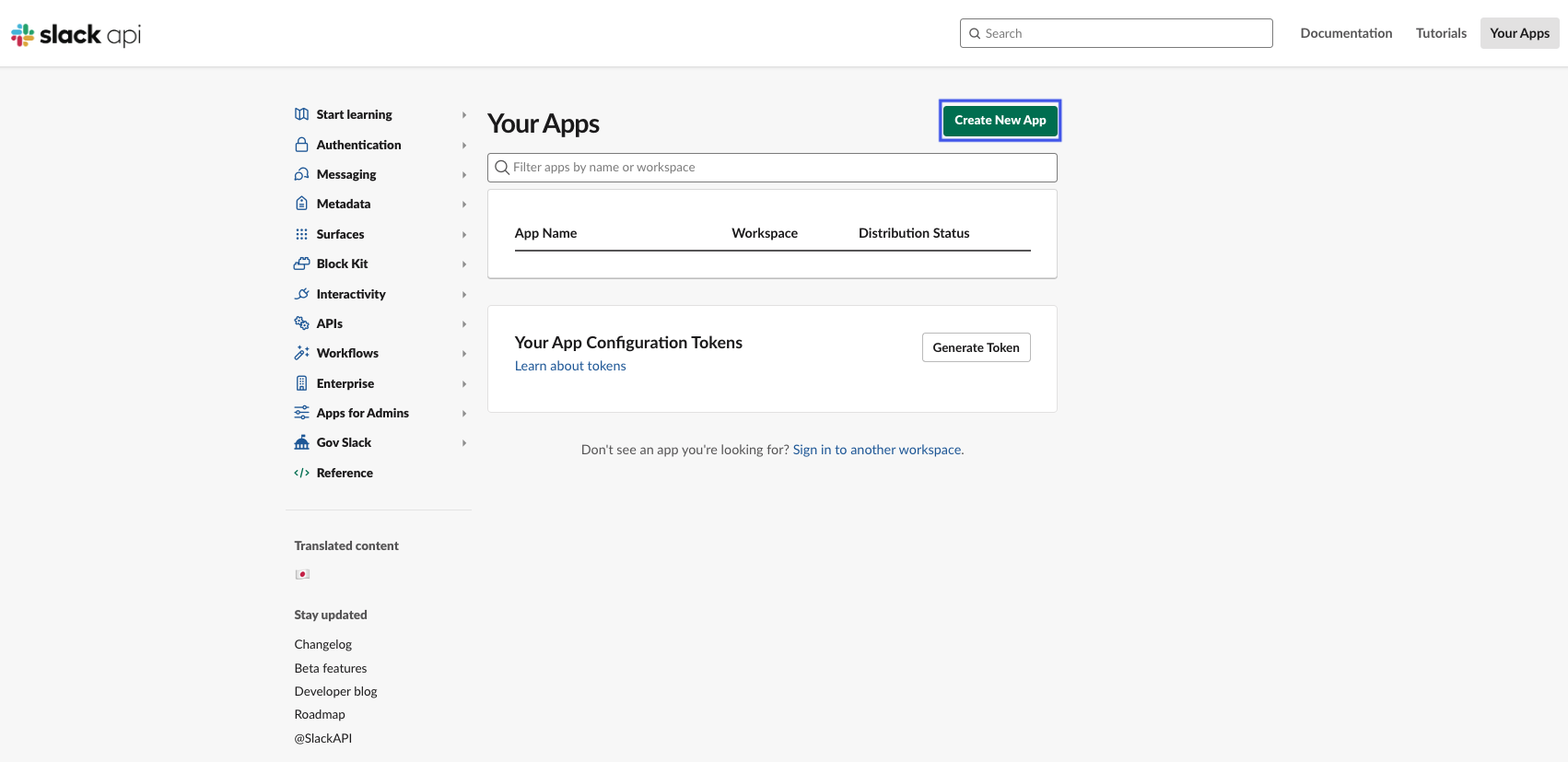
Task: Click the Slack API logo
Action: click(76, 35)
